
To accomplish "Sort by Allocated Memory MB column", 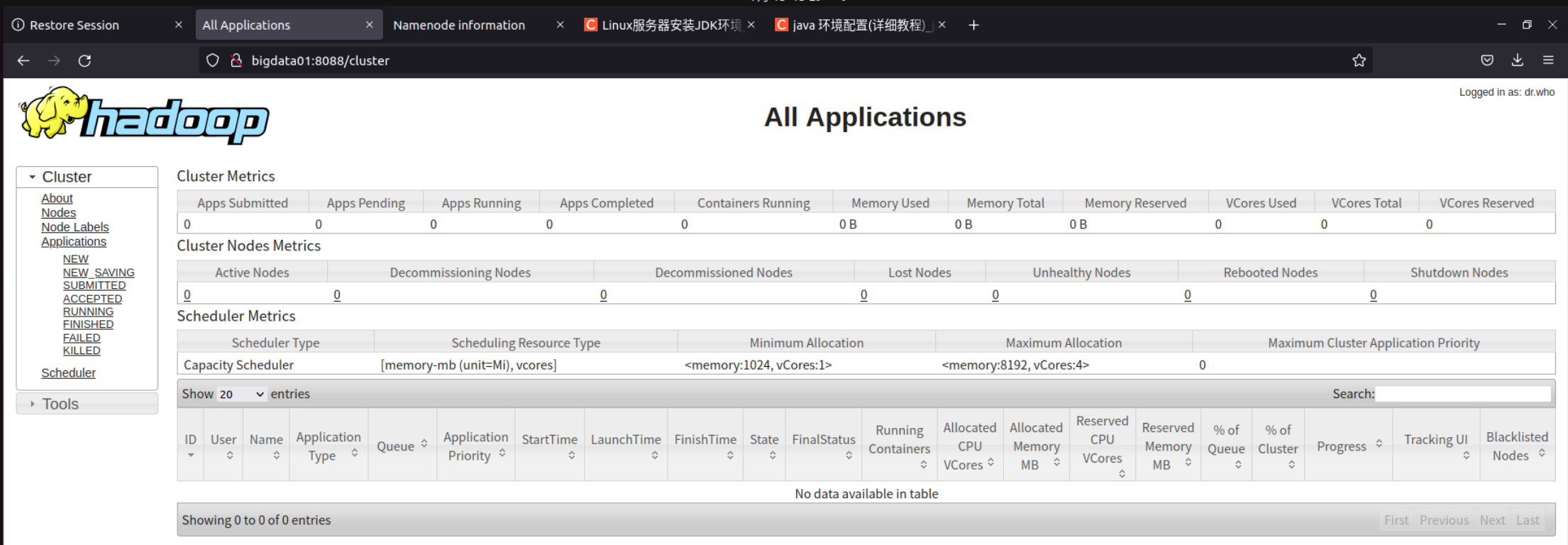I will coord(1036,446).
